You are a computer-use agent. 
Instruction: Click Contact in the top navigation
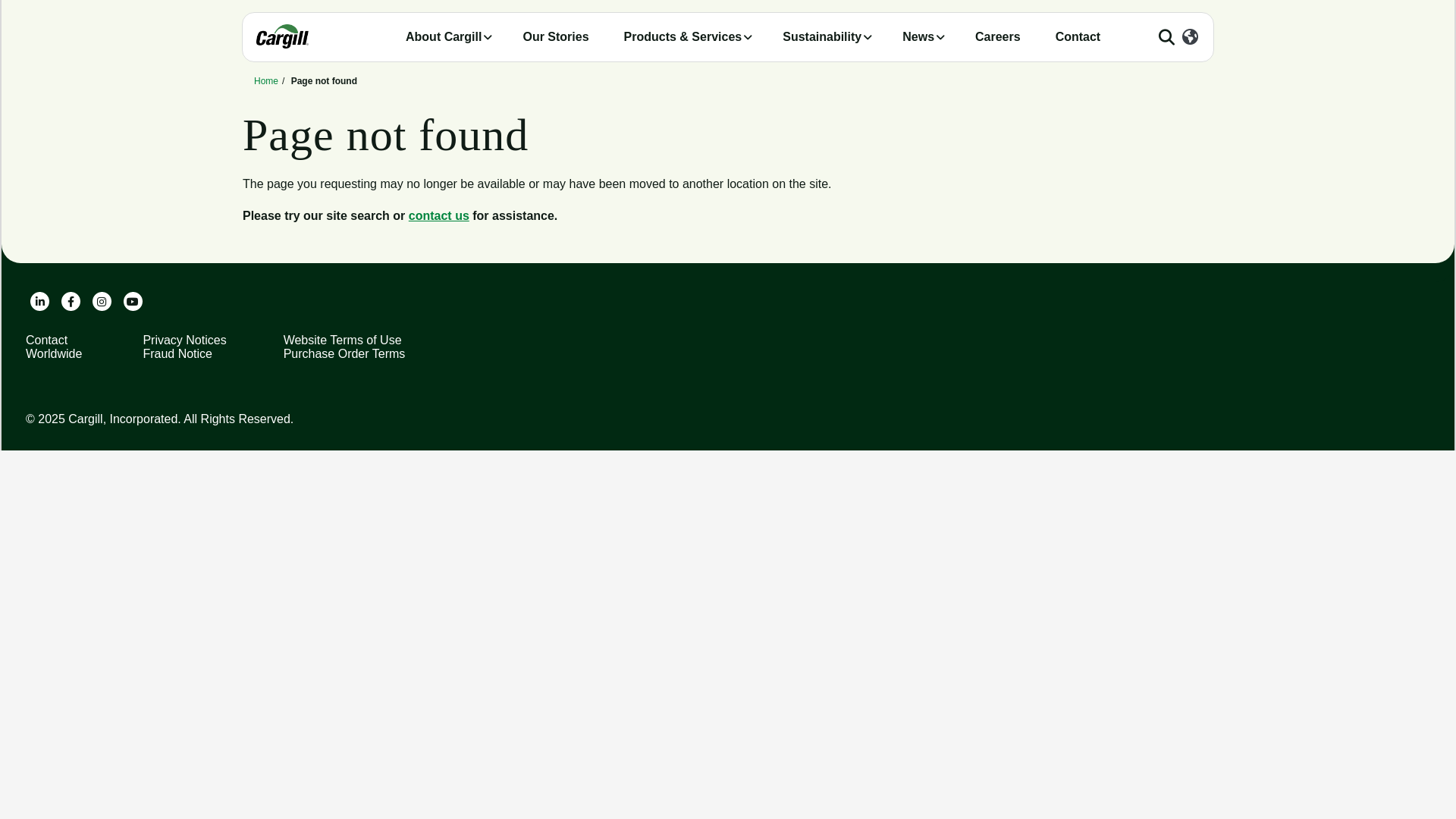1077,37
